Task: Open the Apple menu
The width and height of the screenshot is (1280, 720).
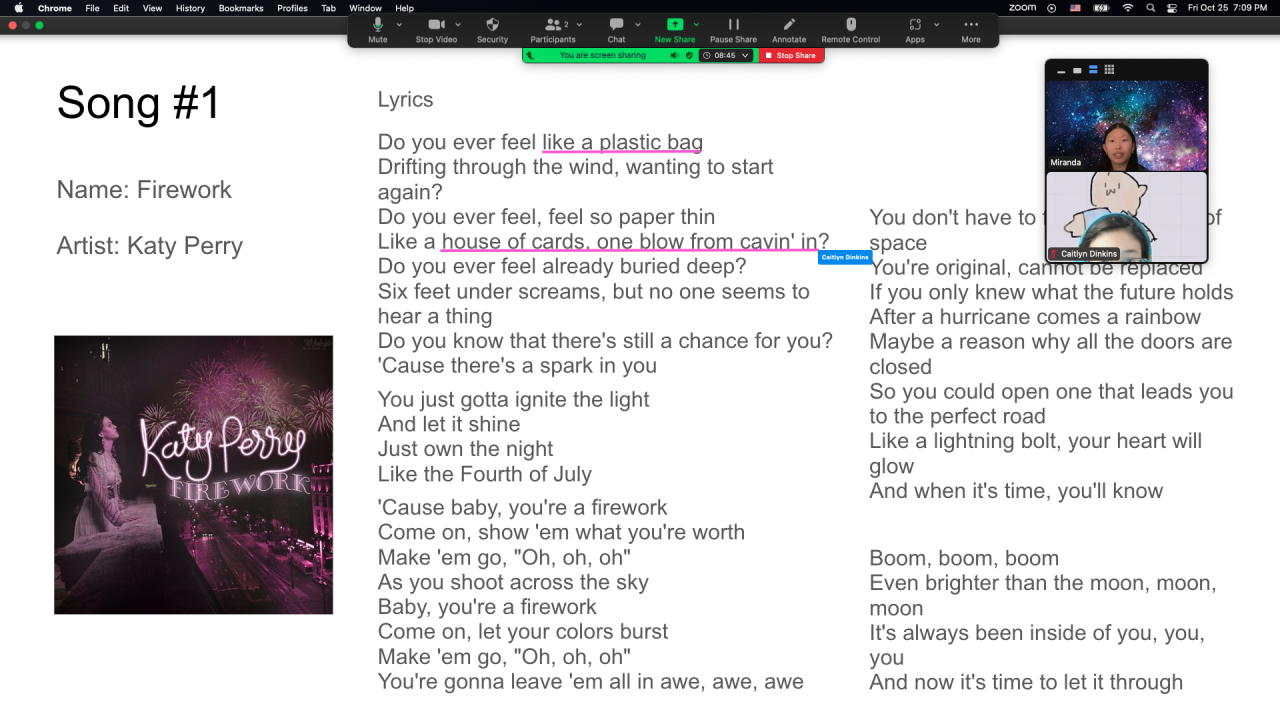Action: tap(19, 8)
